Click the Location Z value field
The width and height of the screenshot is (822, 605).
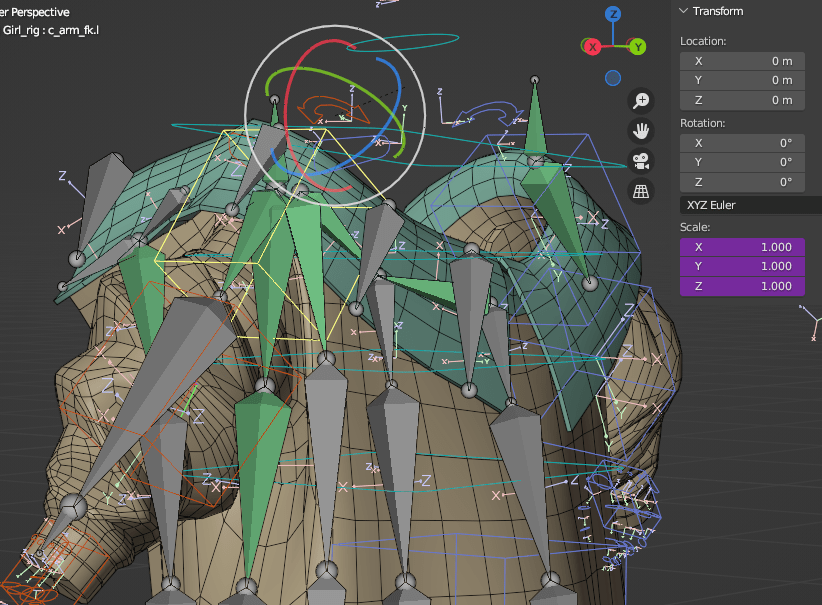742,100
